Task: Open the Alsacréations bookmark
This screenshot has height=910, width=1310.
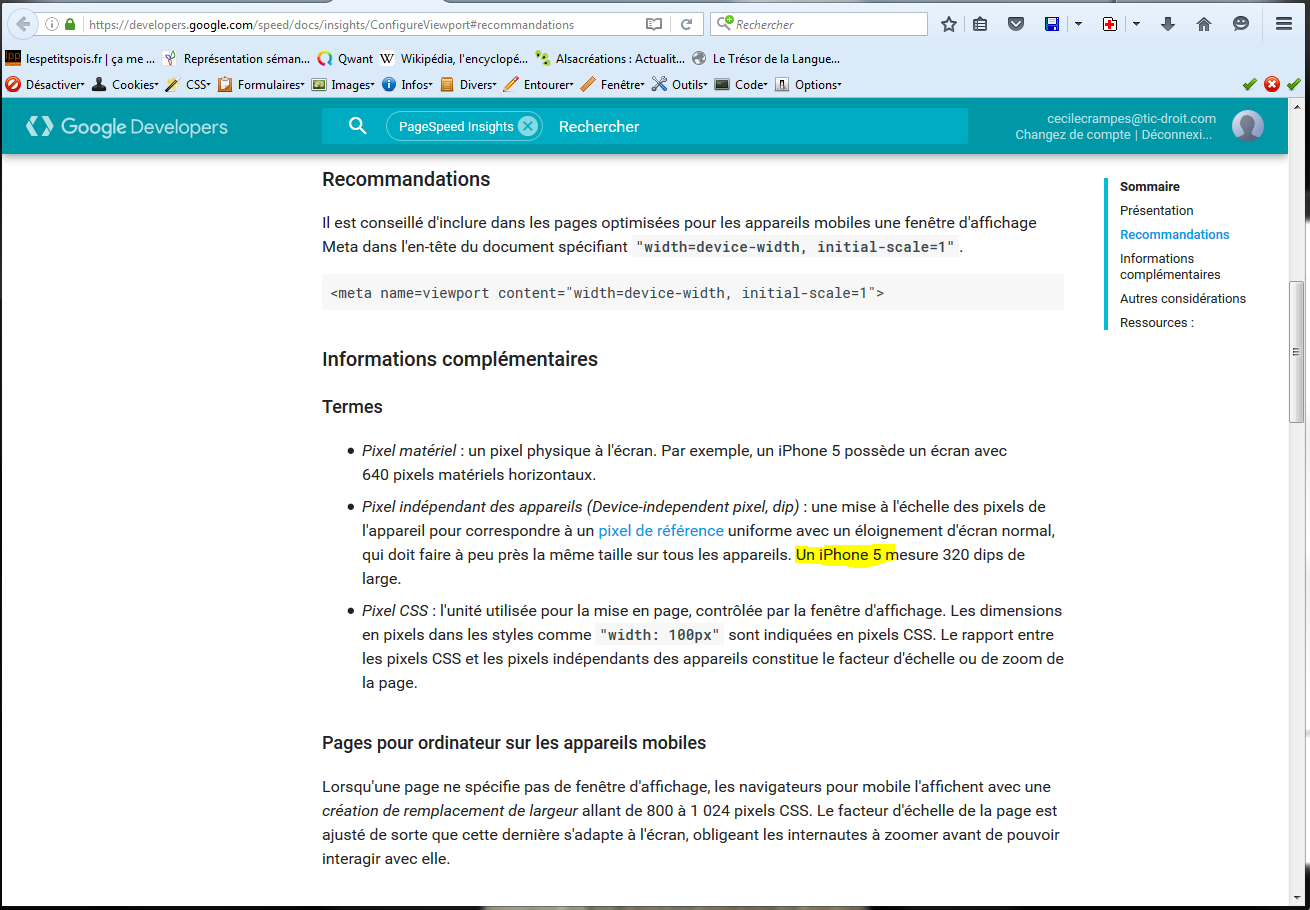Action: tap(609, 59)
